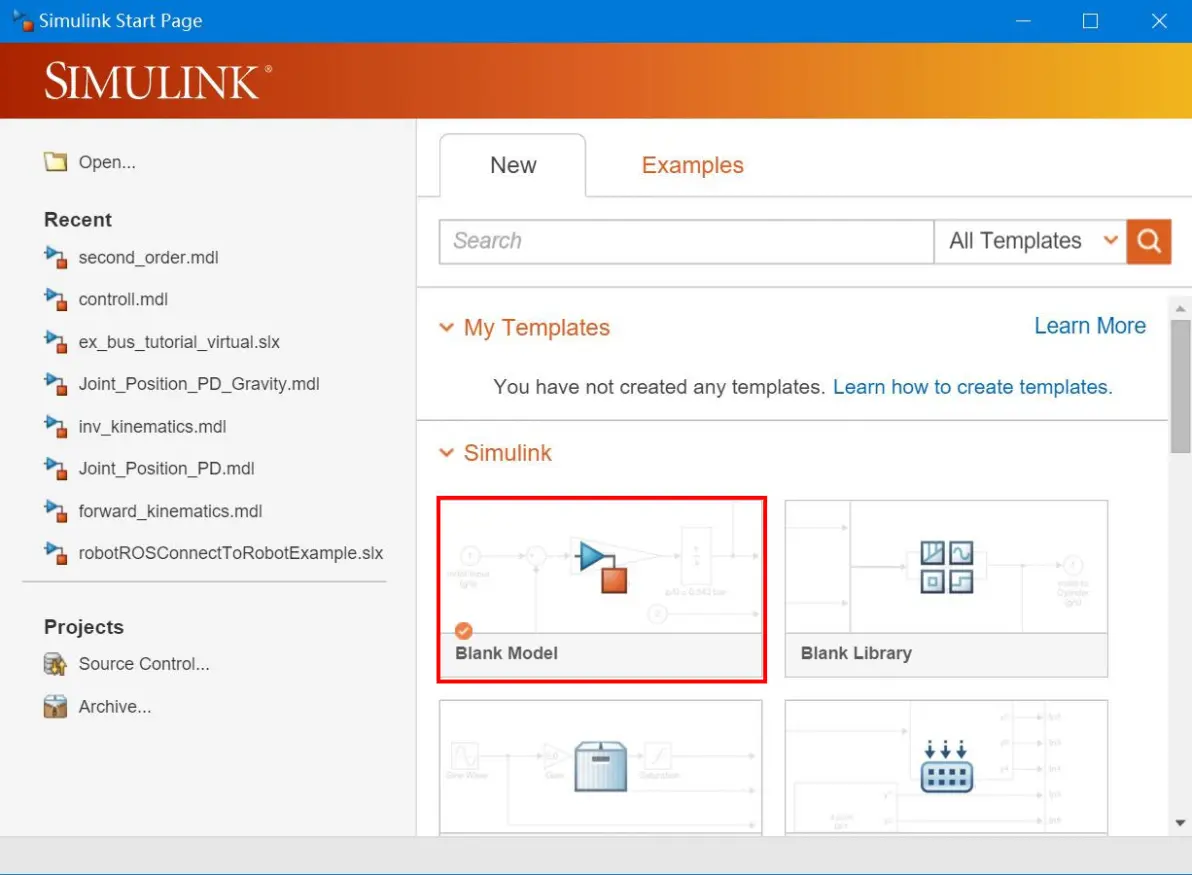
Task: Click the icon beside Joint_Position_PD_Gravity.mdl
Action: (x=55, y=384)
